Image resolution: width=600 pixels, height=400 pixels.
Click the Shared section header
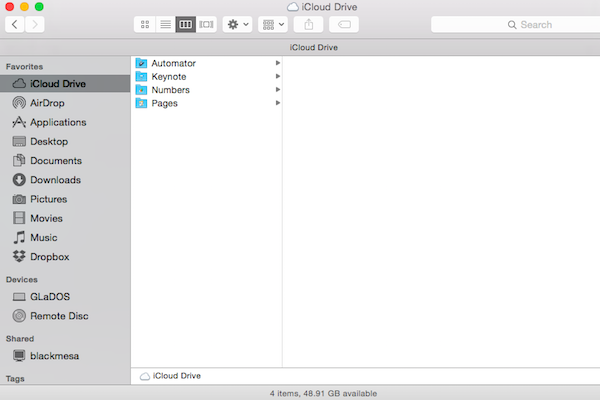click(20, 339)
